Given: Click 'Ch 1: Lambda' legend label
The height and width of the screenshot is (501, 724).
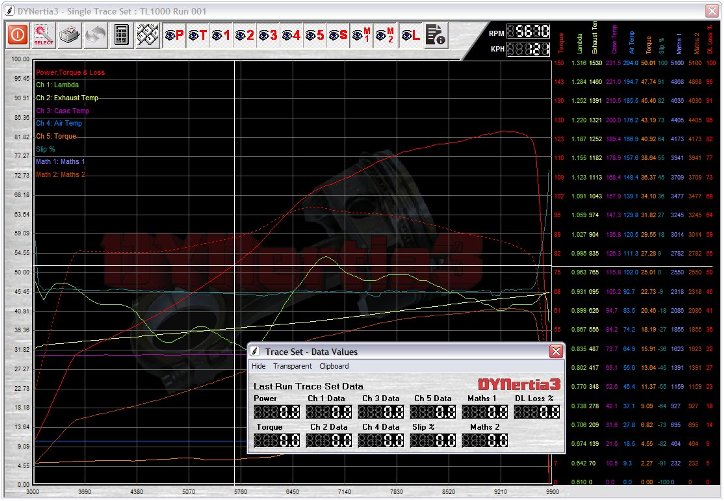Looking at the screenshot, I should 57,85.
